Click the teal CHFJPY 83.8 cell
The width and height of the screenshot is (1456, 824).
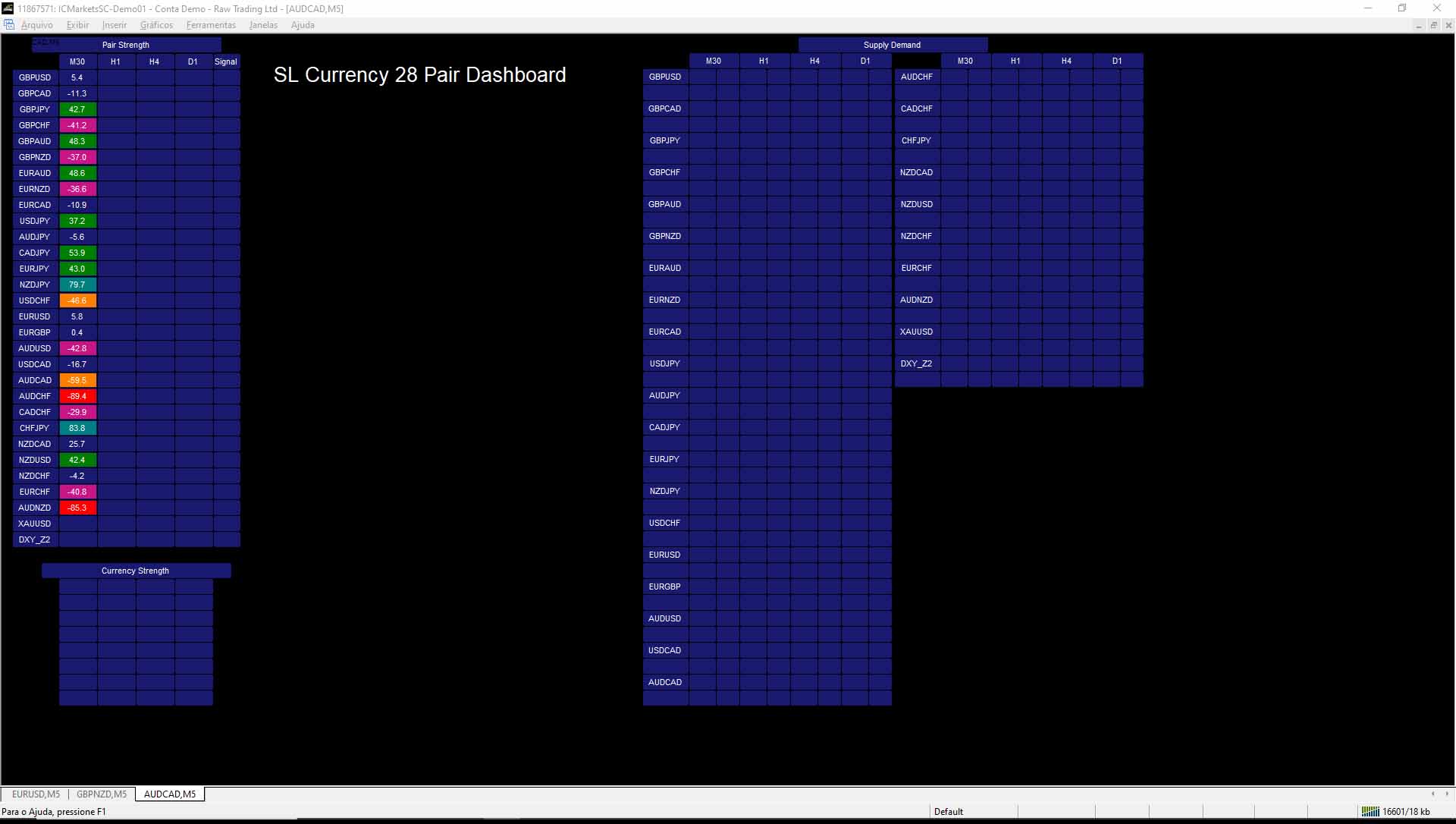tap(77, 428)
